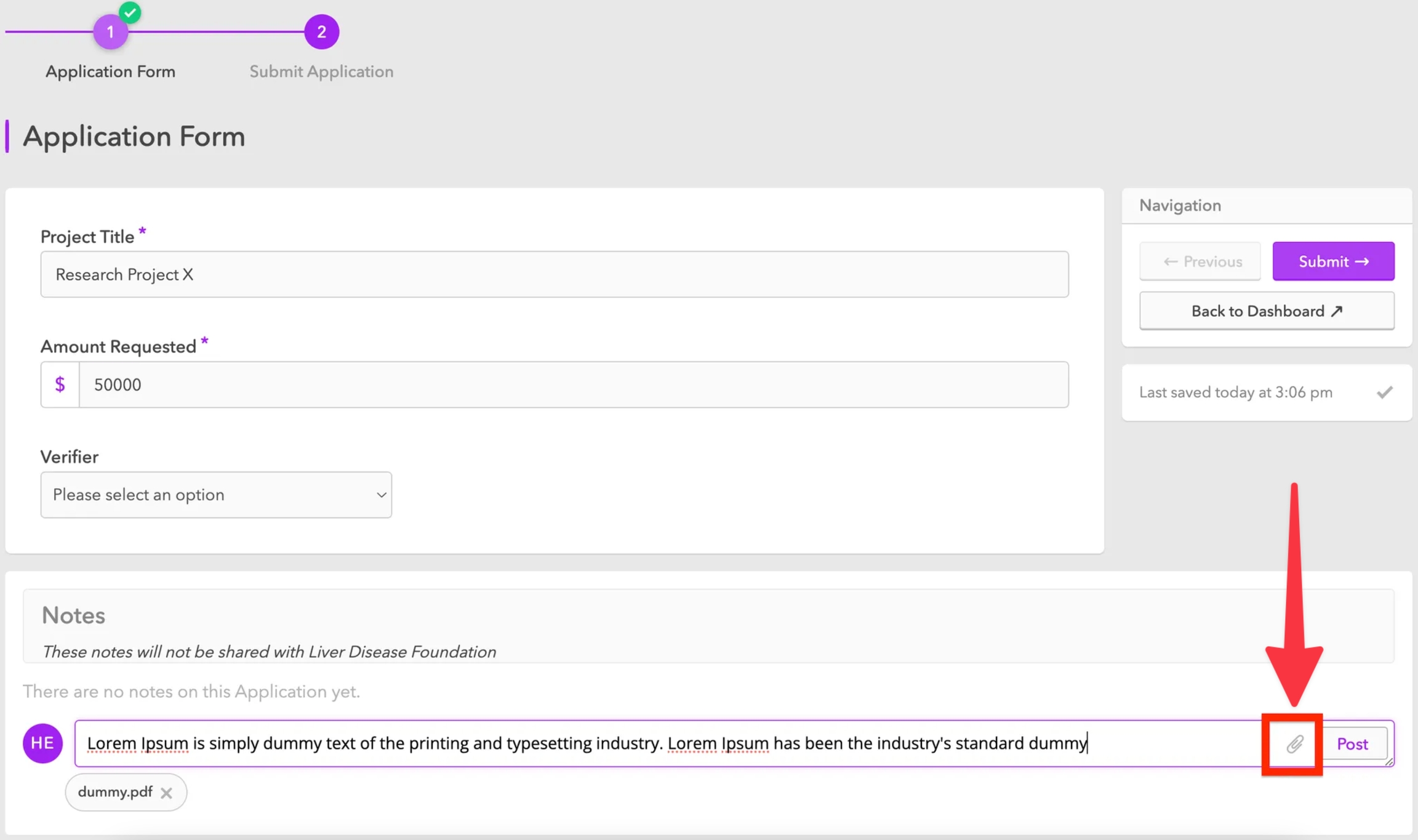This screenshot has width=1418, height=840.
Task: Click the Amount Requested input field
Action: (x=572, y=385)
